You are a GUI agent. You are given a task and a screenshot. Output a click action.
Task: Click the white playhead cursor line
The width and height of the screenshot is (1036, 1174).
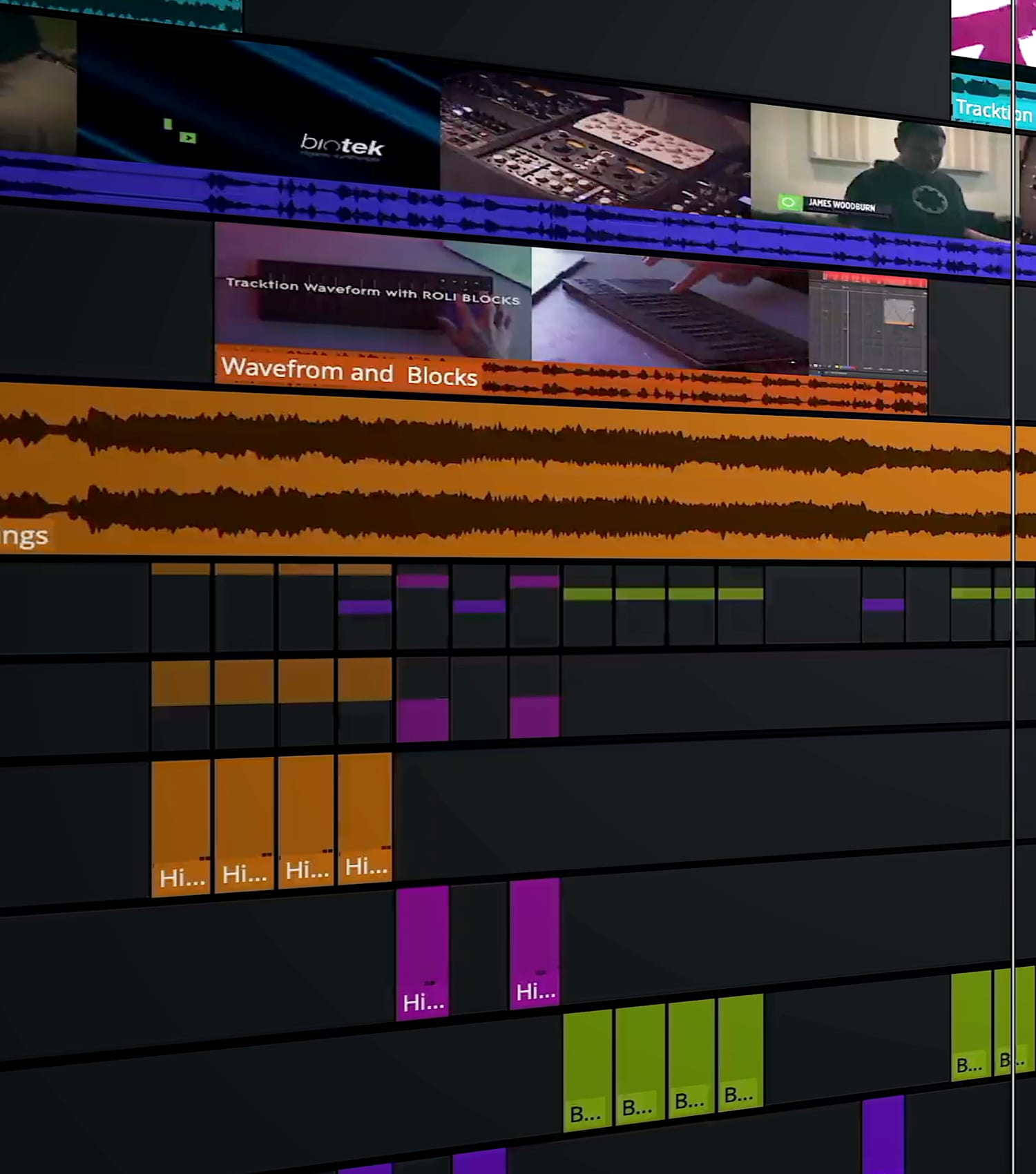pos(1013,587)
